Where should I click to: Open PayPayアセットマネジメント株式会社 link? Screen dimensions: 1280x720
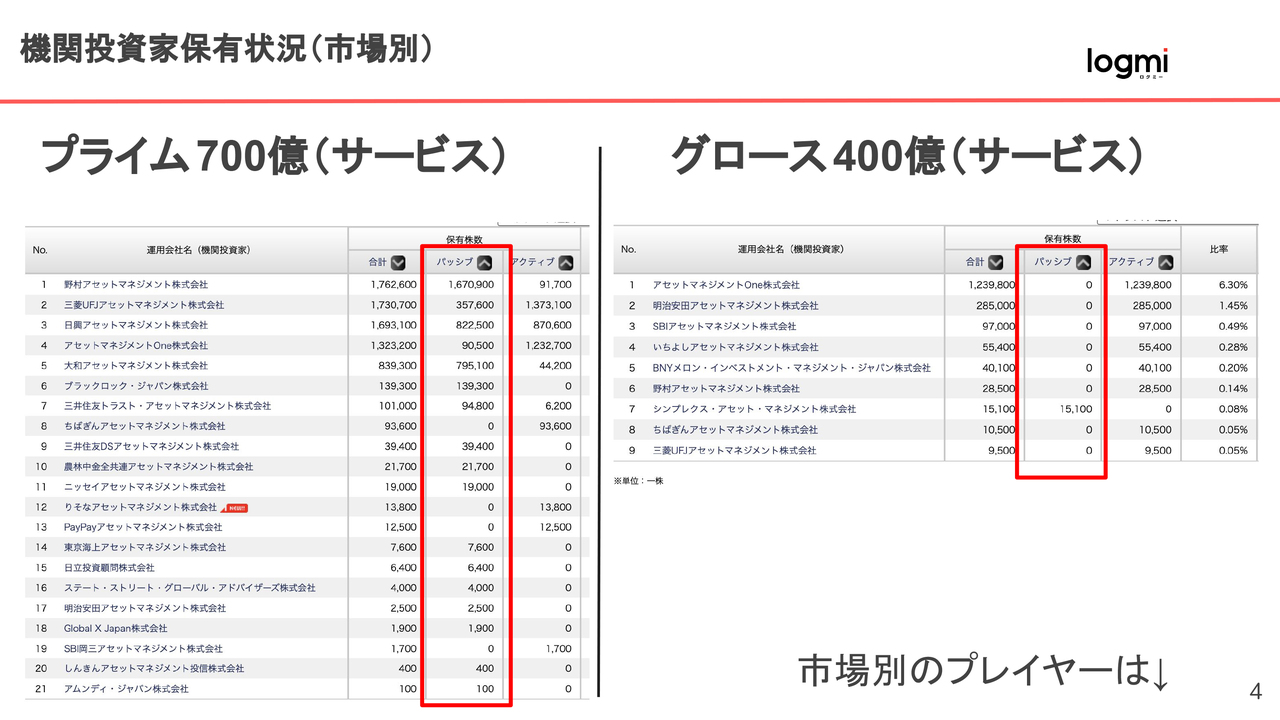click(143, 527)
